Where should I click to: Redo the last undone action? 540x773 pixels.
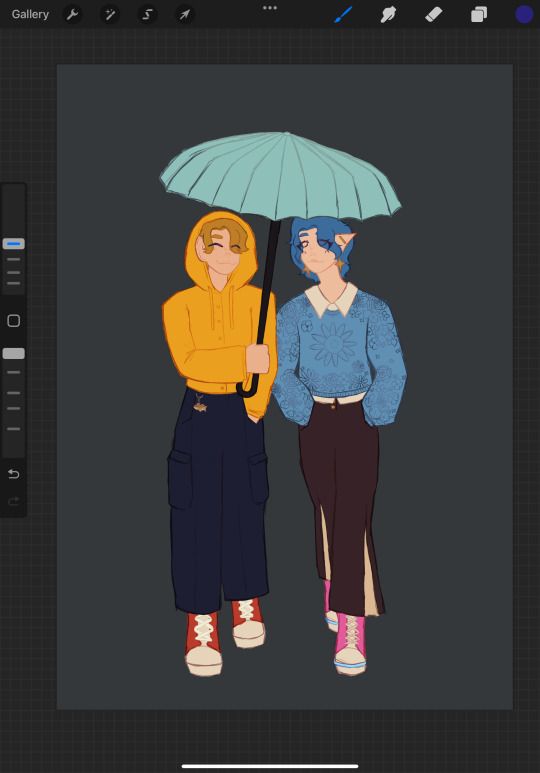(x=13, y=501)
